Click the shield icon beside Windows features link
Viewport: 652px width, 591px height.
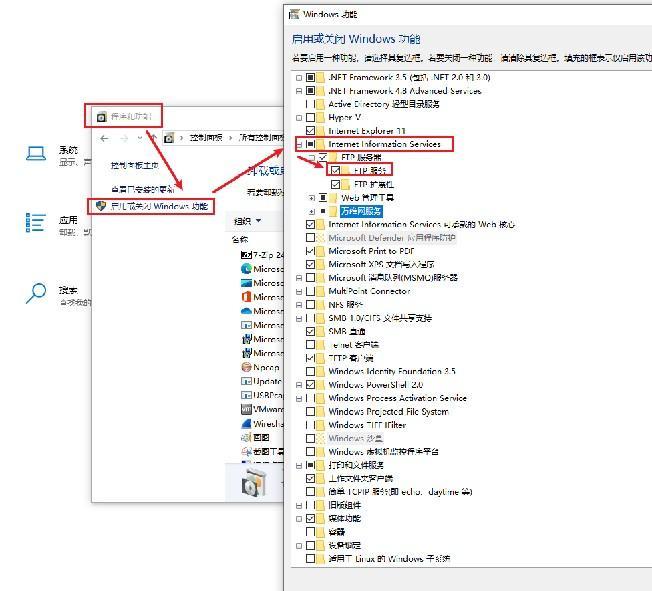(101, 206)
